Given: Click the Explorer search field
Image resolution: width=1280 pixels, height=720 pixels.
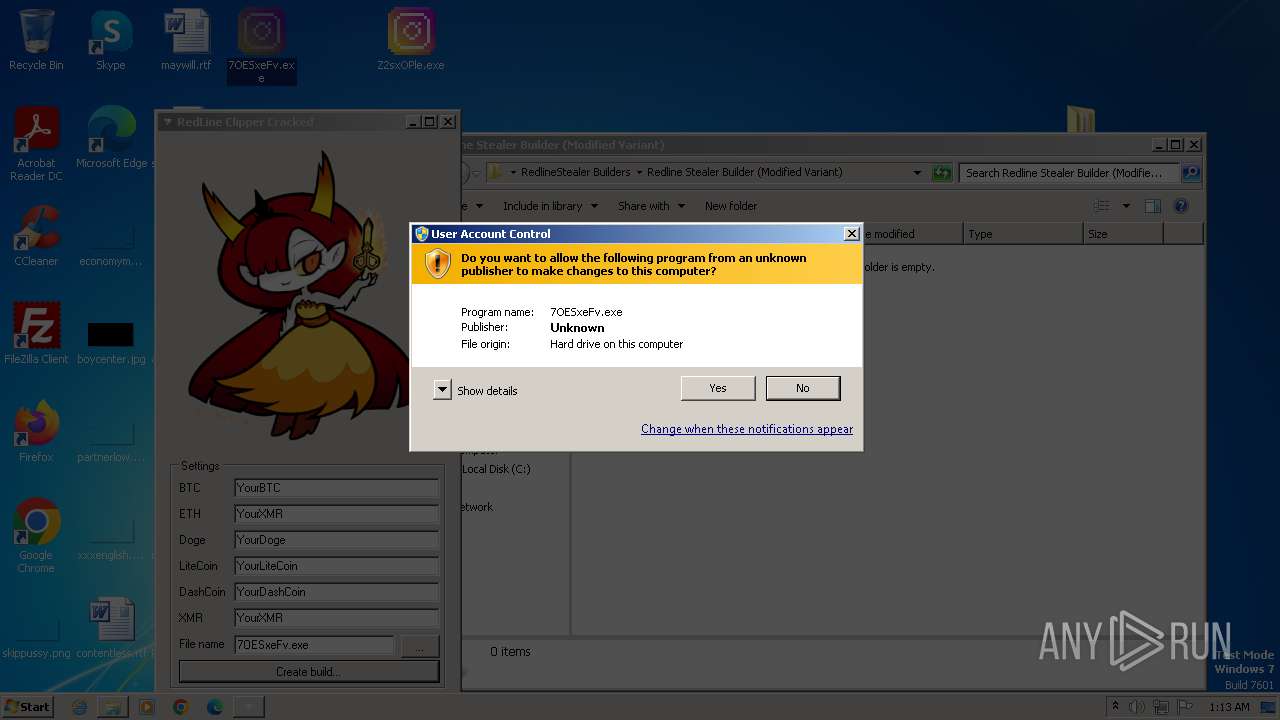Looking at the screenshot, I should 1069,173.
